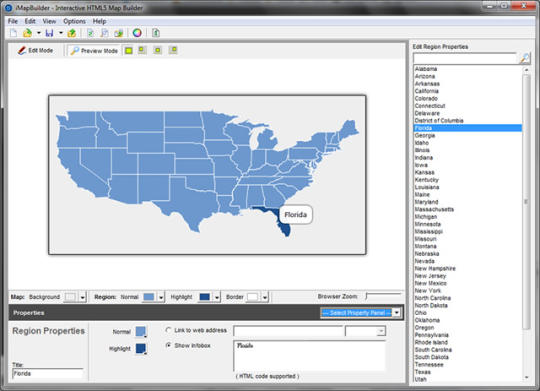
Task: Switch to Edit Mode with pencil icon
Action: 36,51
